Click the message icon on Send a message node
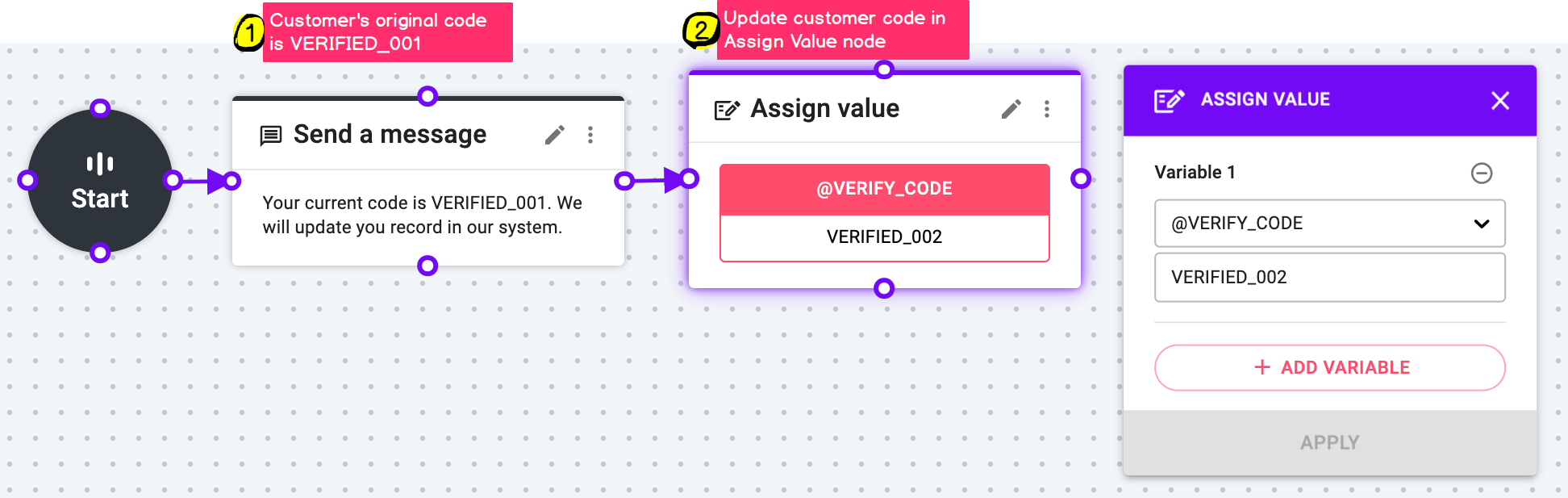Image resolution: width=1568 pixels, height=498 pixels. 271,136
